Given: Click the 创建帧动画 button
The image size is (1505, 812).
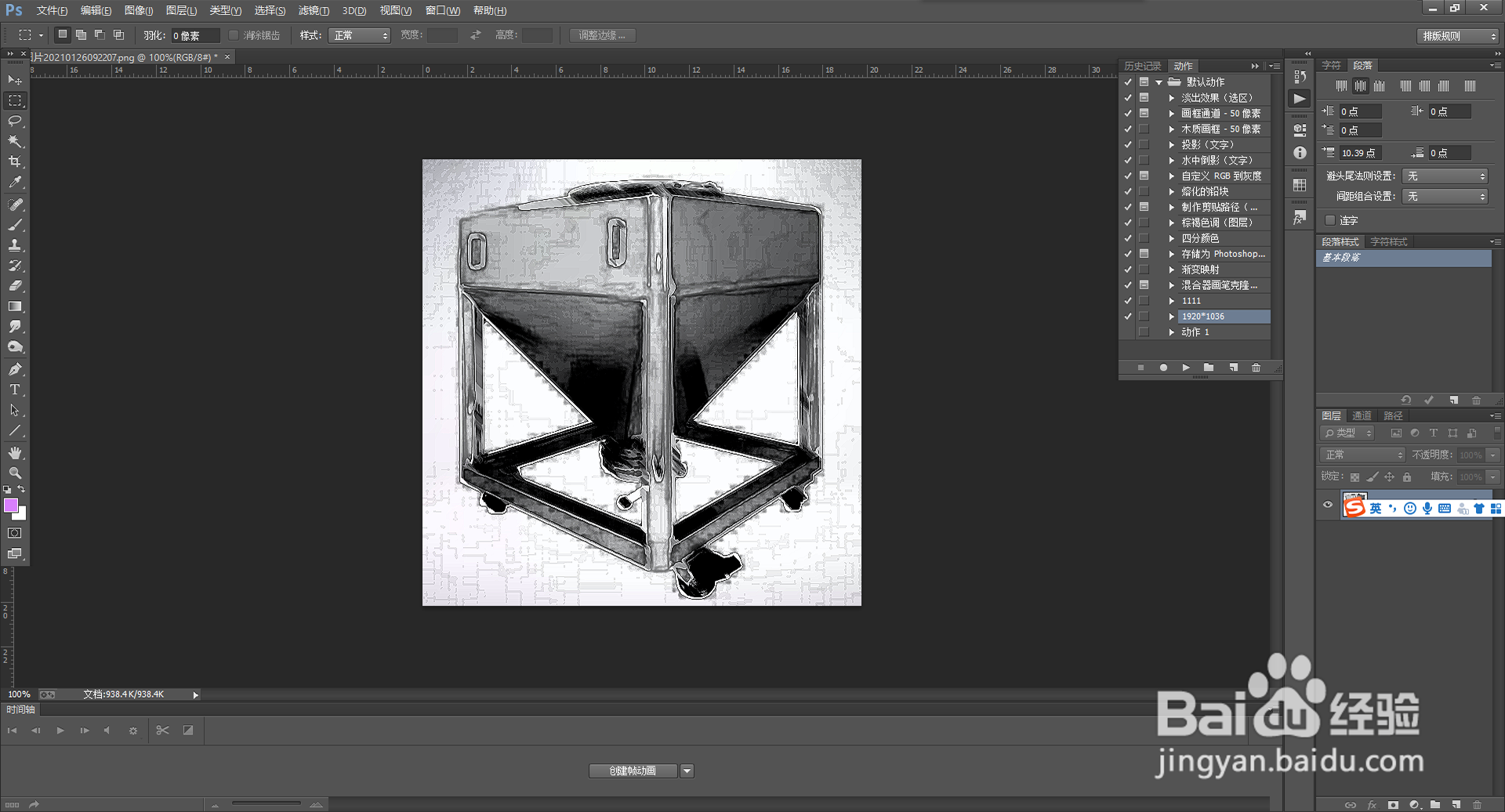Looking at the screenshot, I should coord(633,771).
